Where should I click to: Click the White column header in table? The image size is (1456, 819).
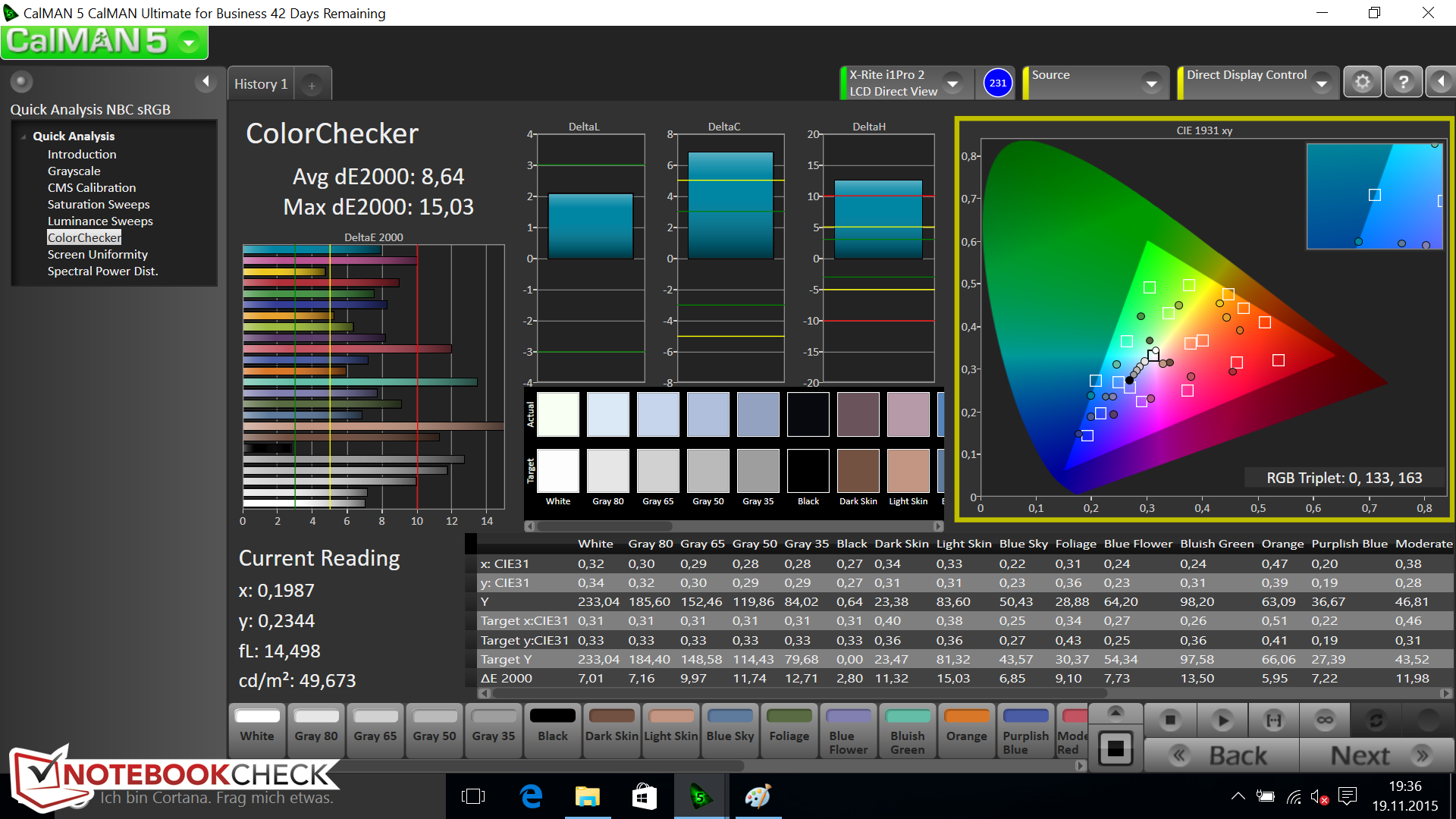coord(595,544)
